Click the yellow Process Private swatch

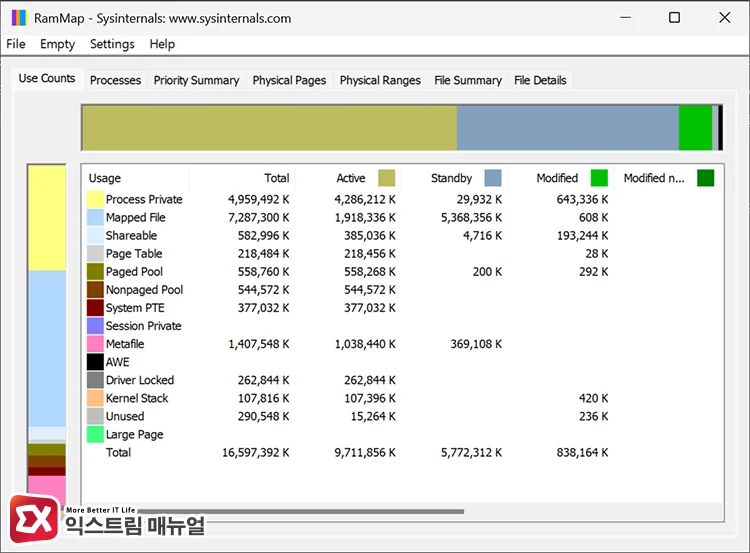(x=95, y=199)
